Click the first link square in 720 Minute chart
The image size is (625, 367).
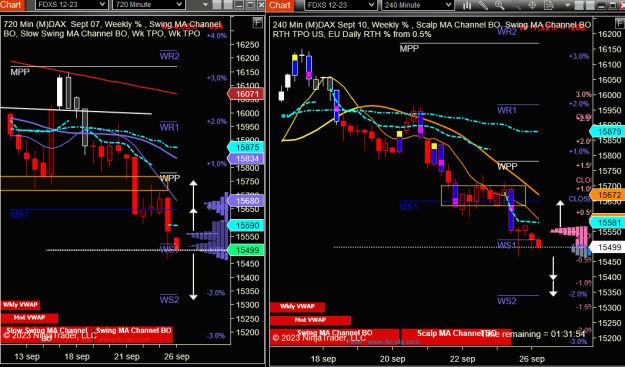(x=217, y=5)
